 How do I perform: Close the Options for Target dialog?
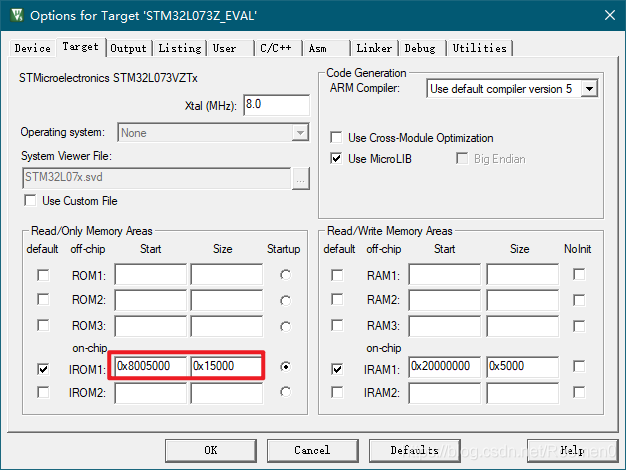point(610,16)
